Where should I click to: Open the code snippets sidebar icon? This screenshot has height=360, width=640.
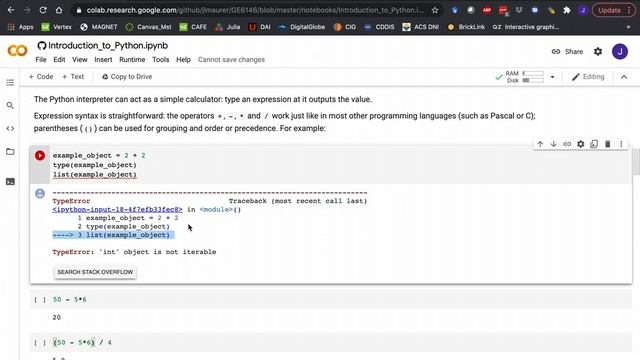[10, 129]
